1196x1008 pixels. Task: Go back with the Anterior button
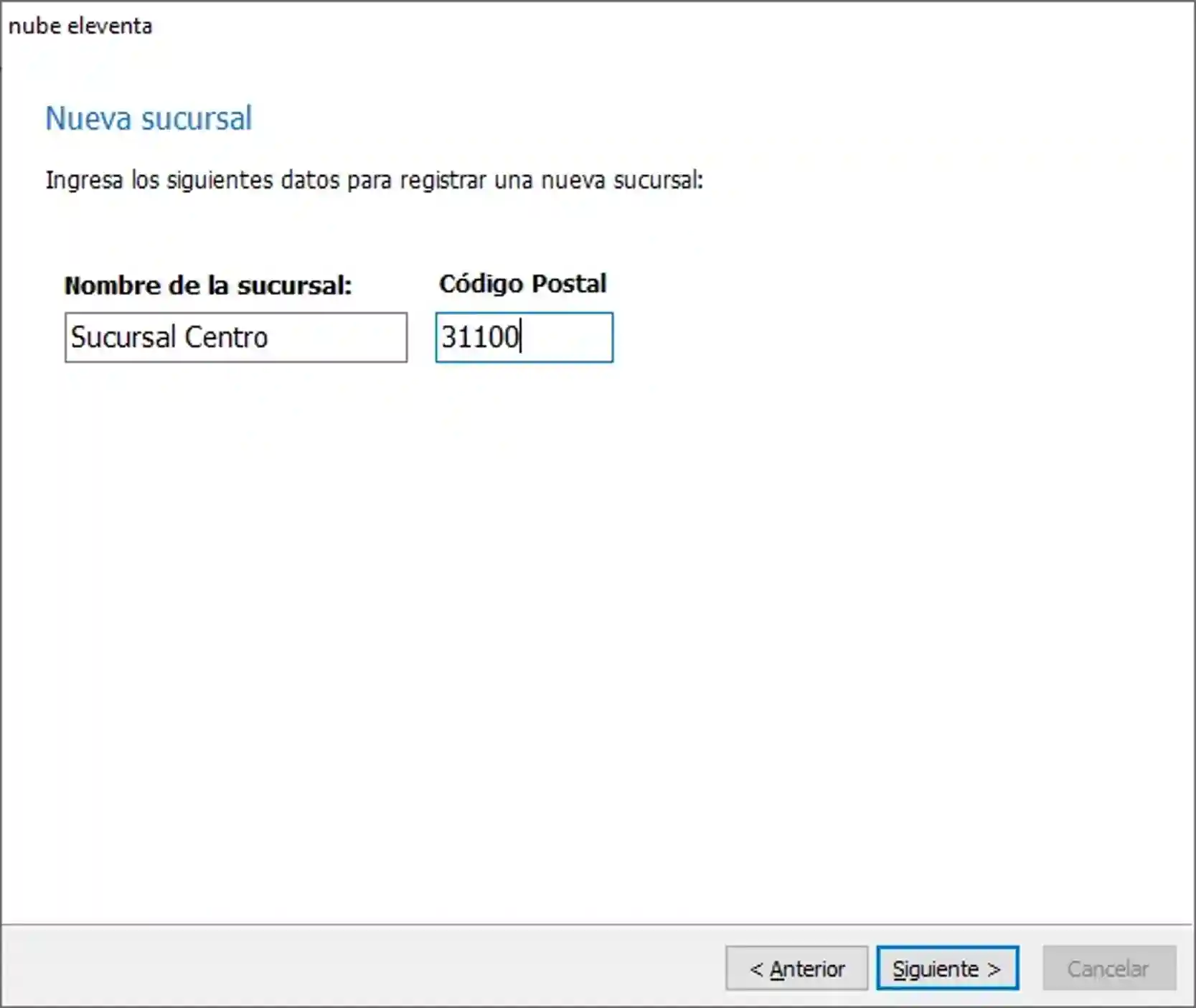[x=796, y=969]
